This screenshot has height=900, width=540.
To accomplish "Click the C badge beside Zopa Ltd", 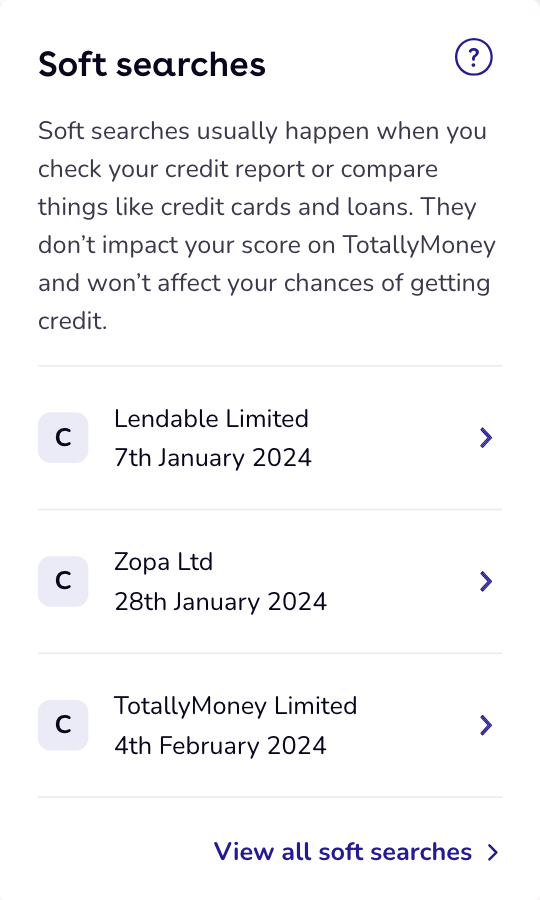I will [x=63, y=581].
